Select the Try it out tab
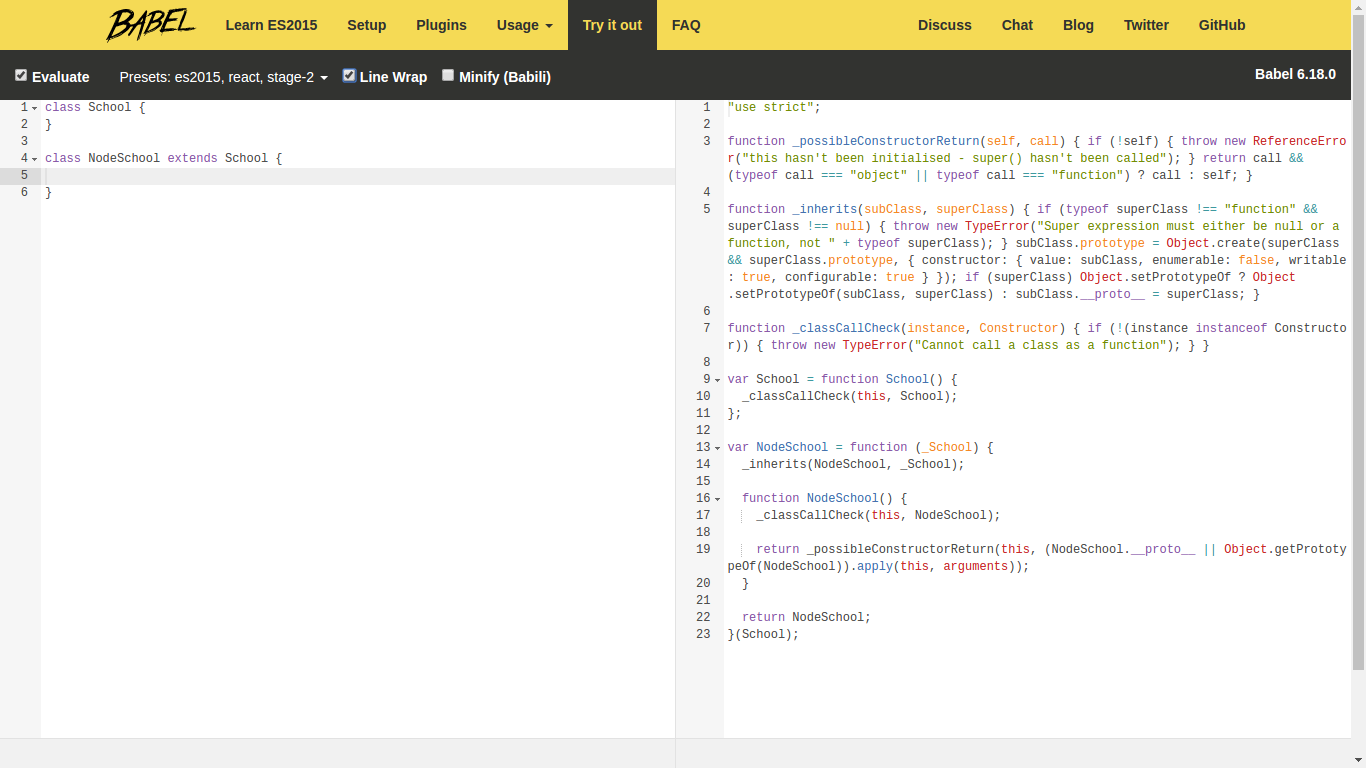Image resolution: width=1366 pixels, height=768 pixels. [612, 25]
